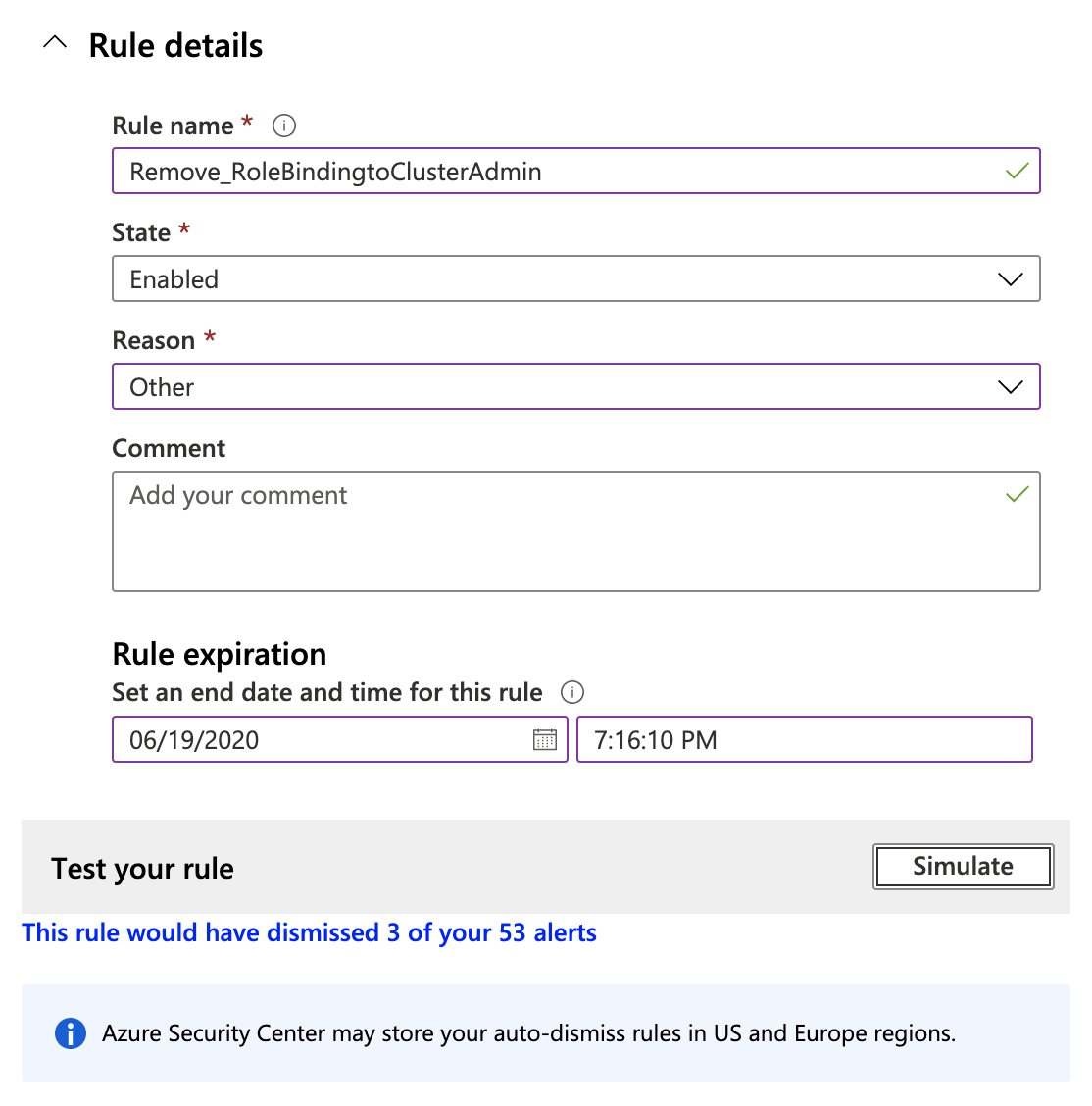Click the Simulate button
This screenshot has width=1092, height=1106.
point(962,866)
